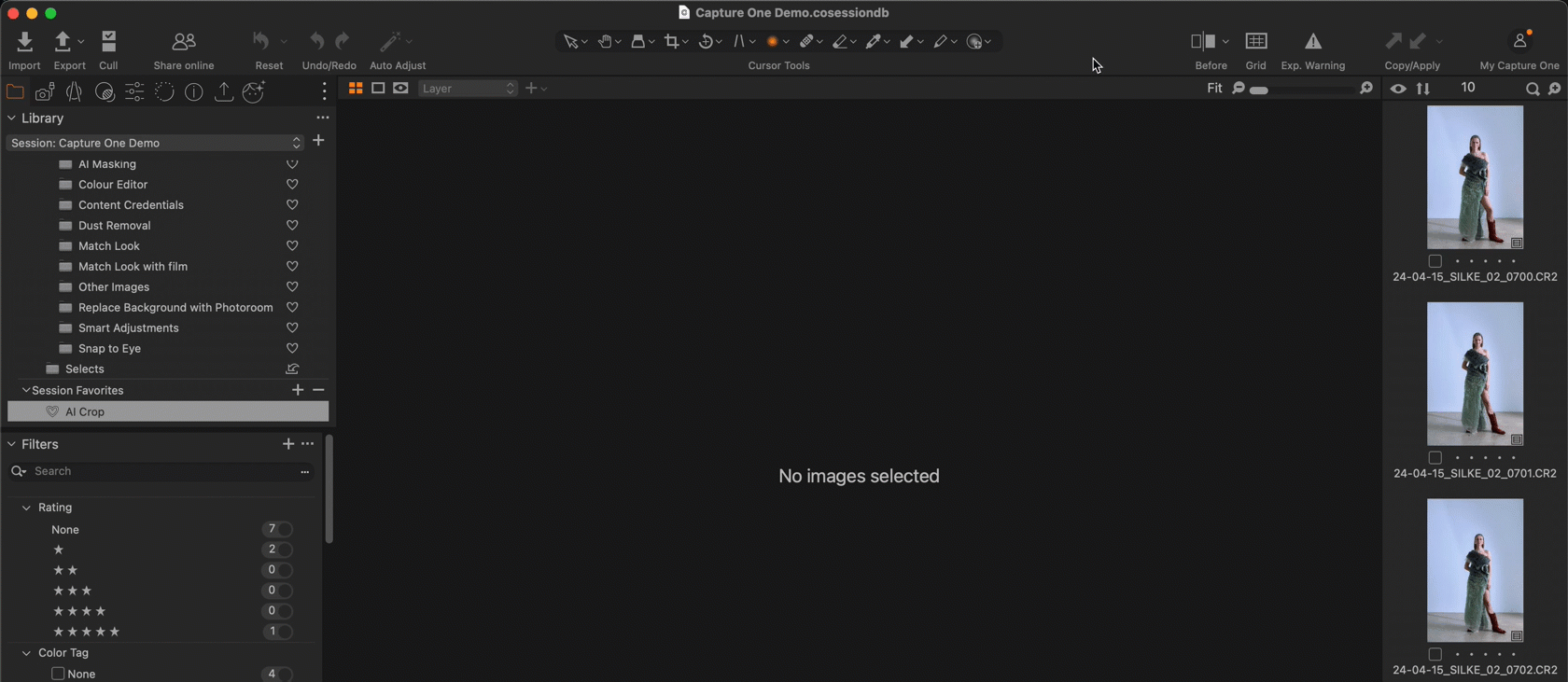Collapse the Rating filter section
The width and height of the screenshot is (1568, 682).
click(x=26, y=508)
